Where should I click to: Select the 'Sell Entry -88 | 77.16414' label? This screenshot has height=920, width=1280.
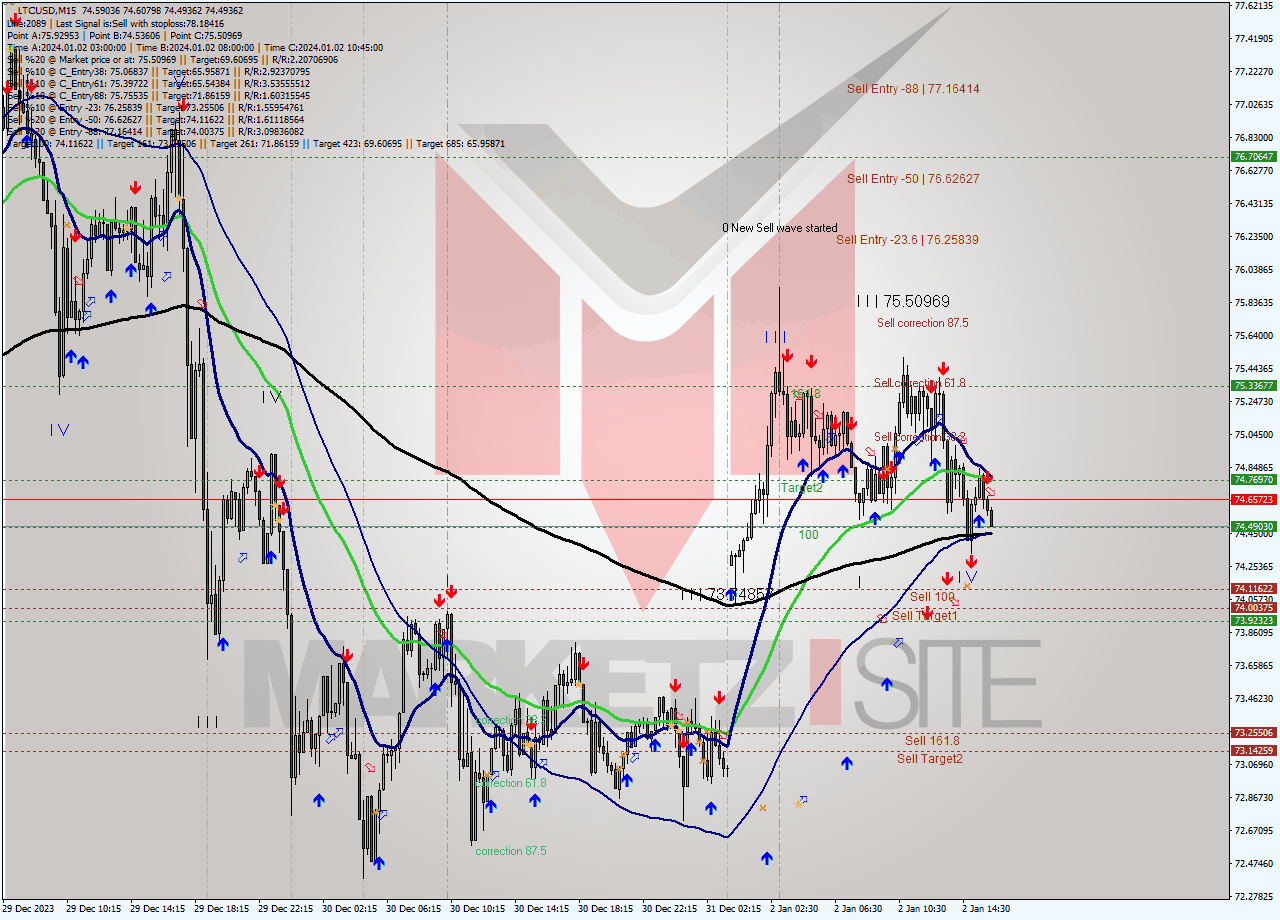click(913, 89)
